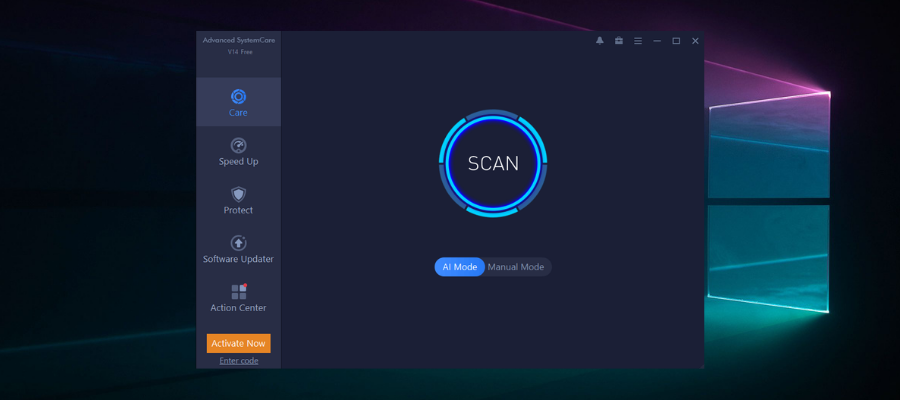The height and width of the screenshot is (400, 900).
Task: Click the V14 Free version text
Action: [x=240, y=52]
